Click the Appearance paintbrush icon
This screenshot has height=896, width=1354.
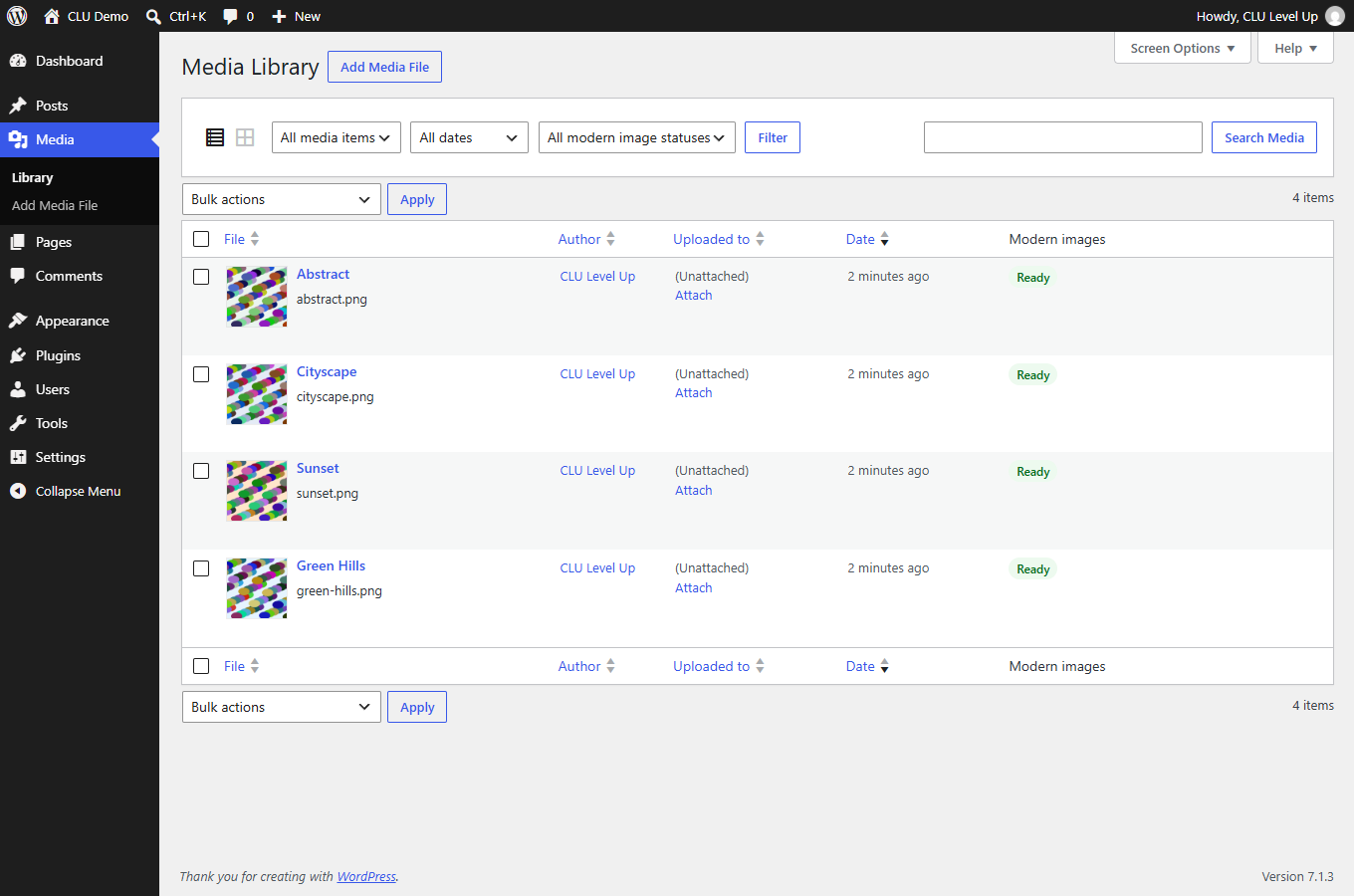click(x=18, y=321)
